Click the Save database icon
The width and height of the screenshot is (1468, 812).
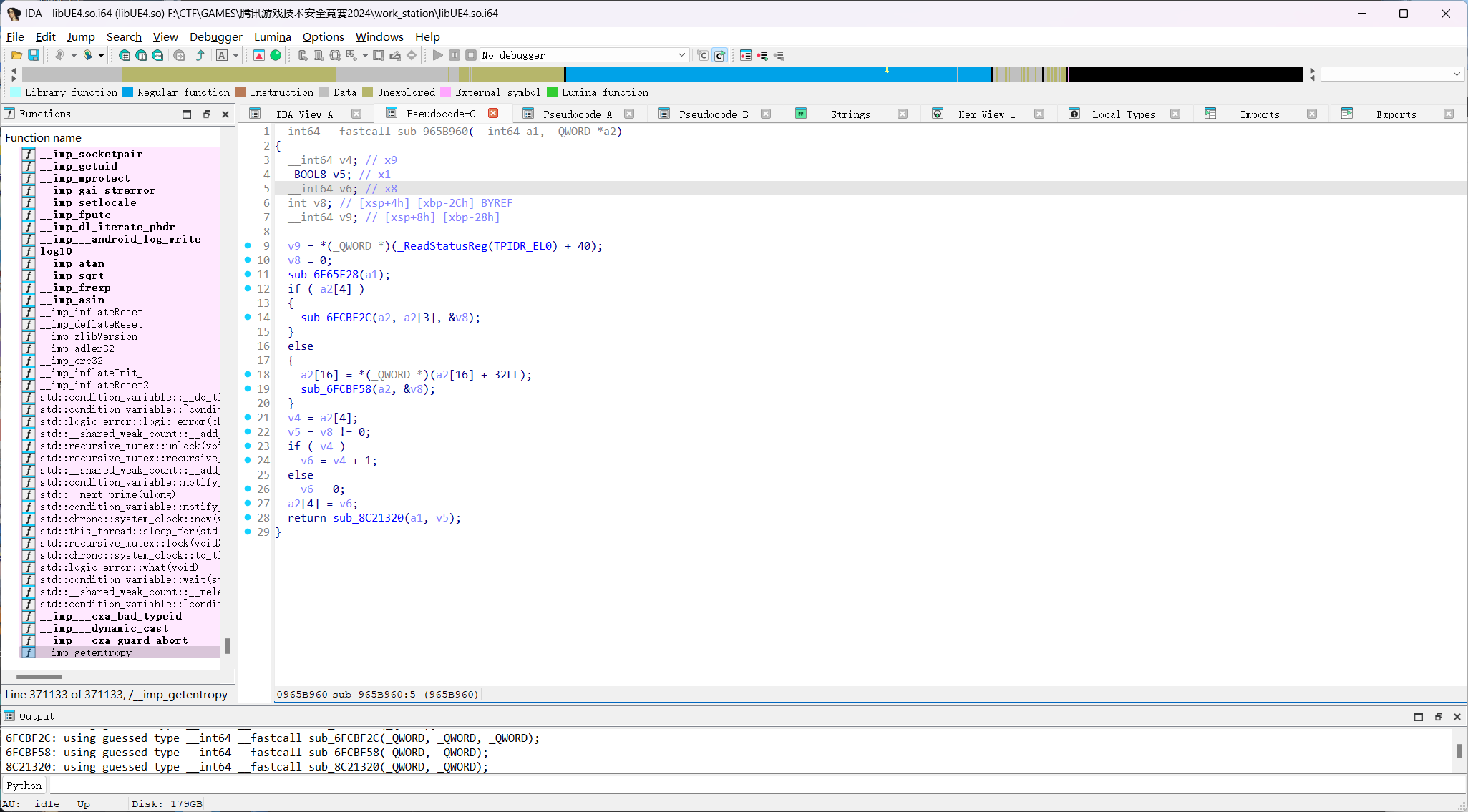[34, 55]
